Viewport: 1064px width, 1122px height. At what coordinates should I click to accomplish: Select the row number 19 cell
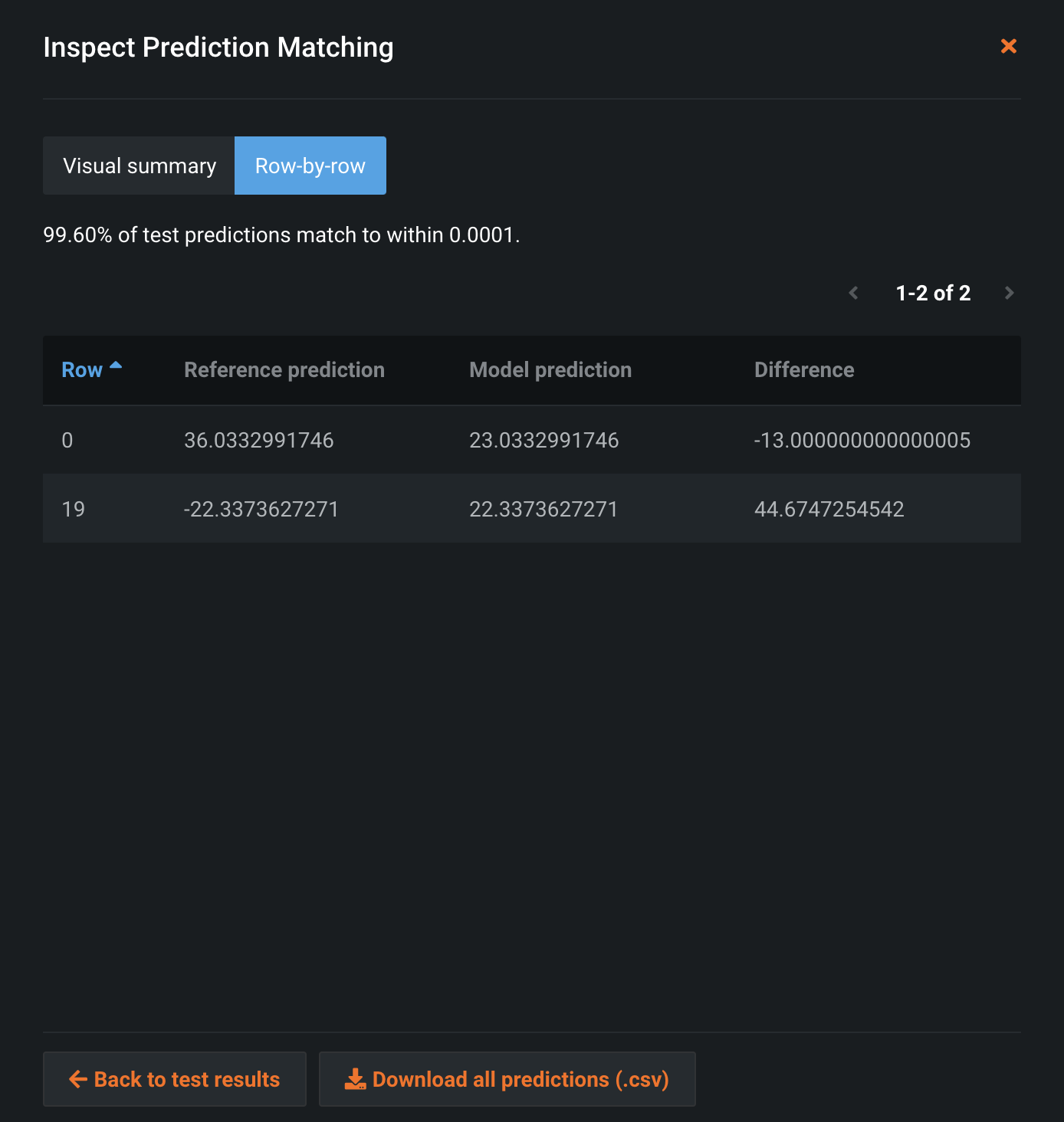74,509
